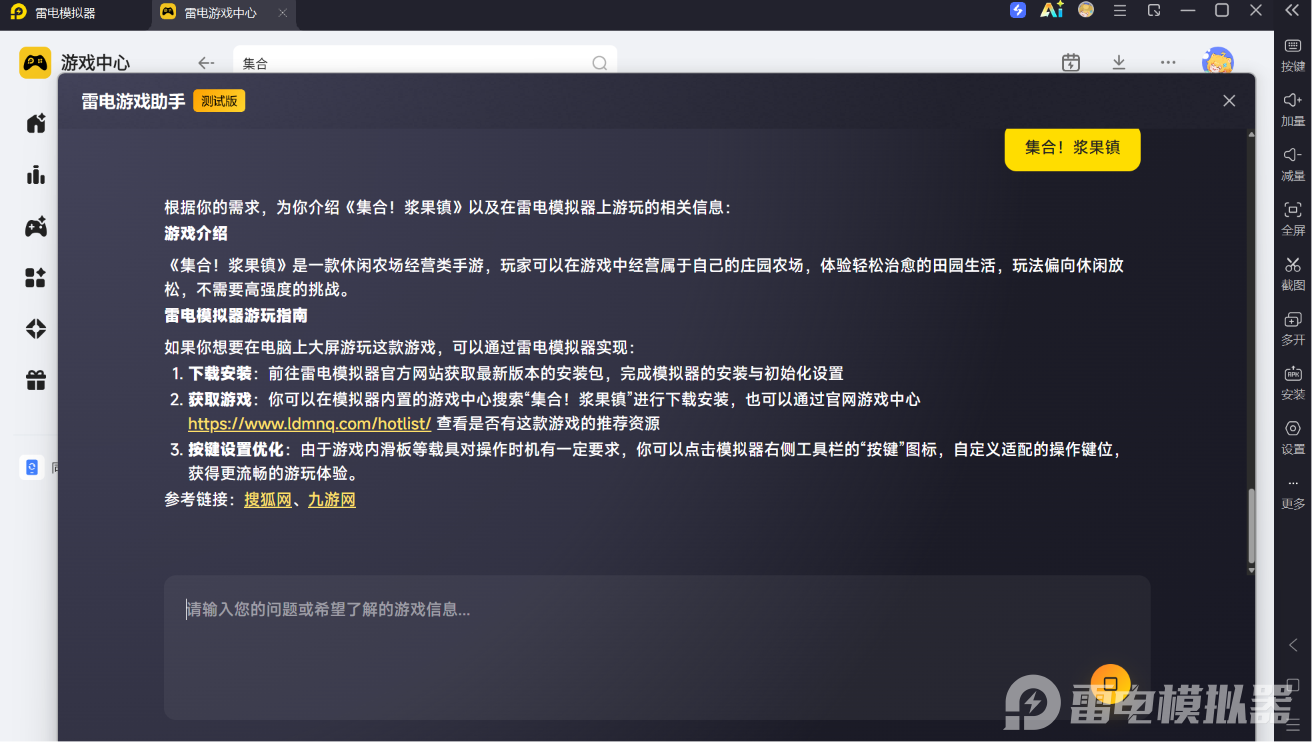Click the 安装 APK install icon
The height and width of the screenshot is (742, 1312).
coord(1293,382)
